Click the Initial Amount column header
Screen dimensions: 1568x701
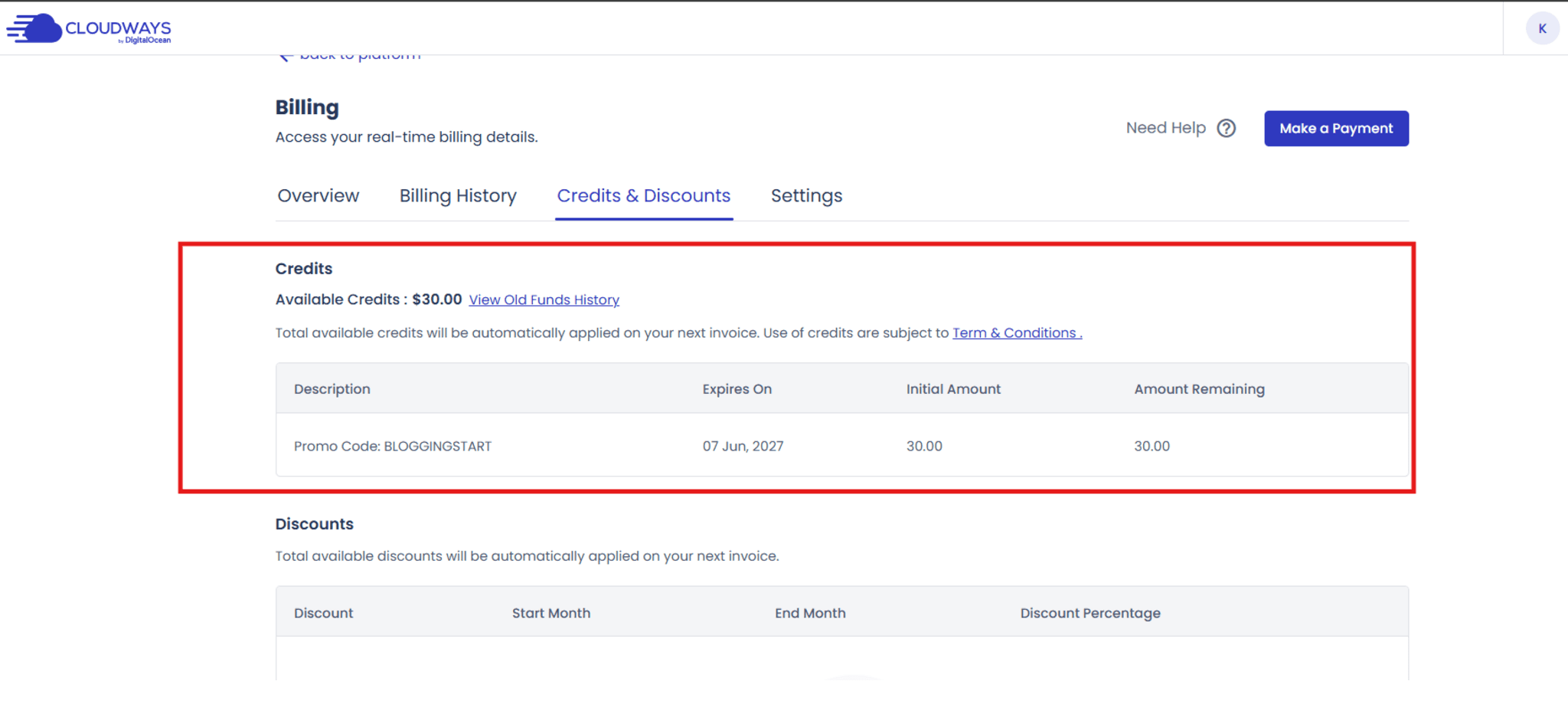coord(953,389)
